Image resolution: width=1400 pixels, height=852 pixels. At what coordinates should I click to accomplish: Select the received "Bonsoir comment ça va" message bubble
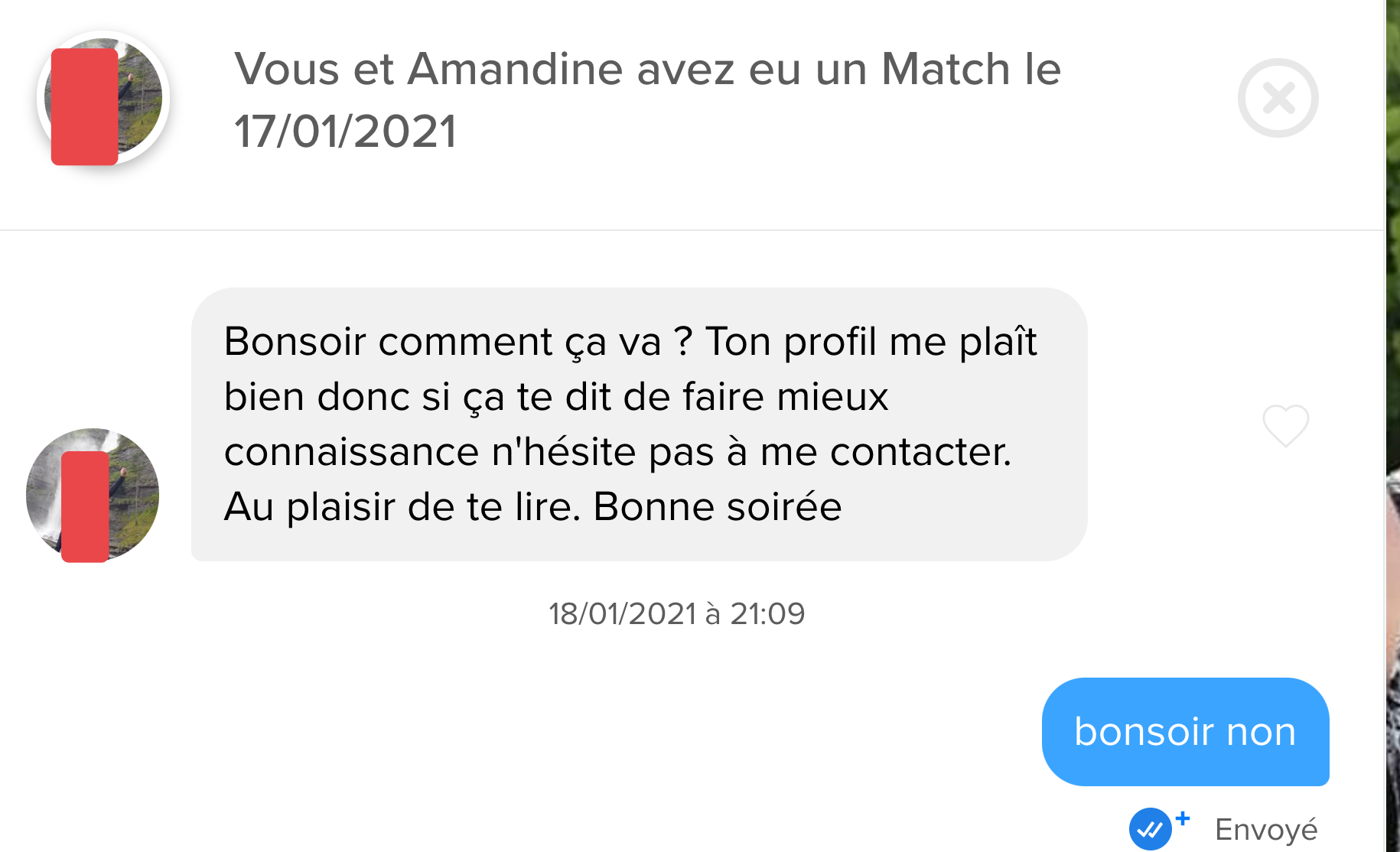[639, 424]
